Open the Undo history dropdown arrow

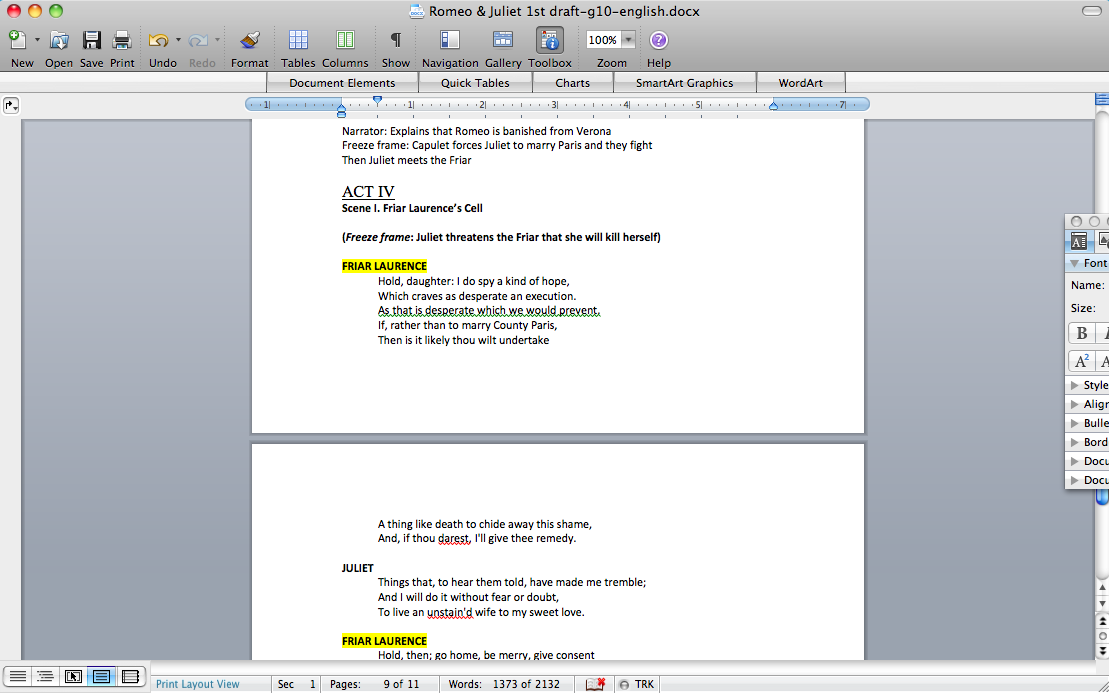[x=178, y=40]
